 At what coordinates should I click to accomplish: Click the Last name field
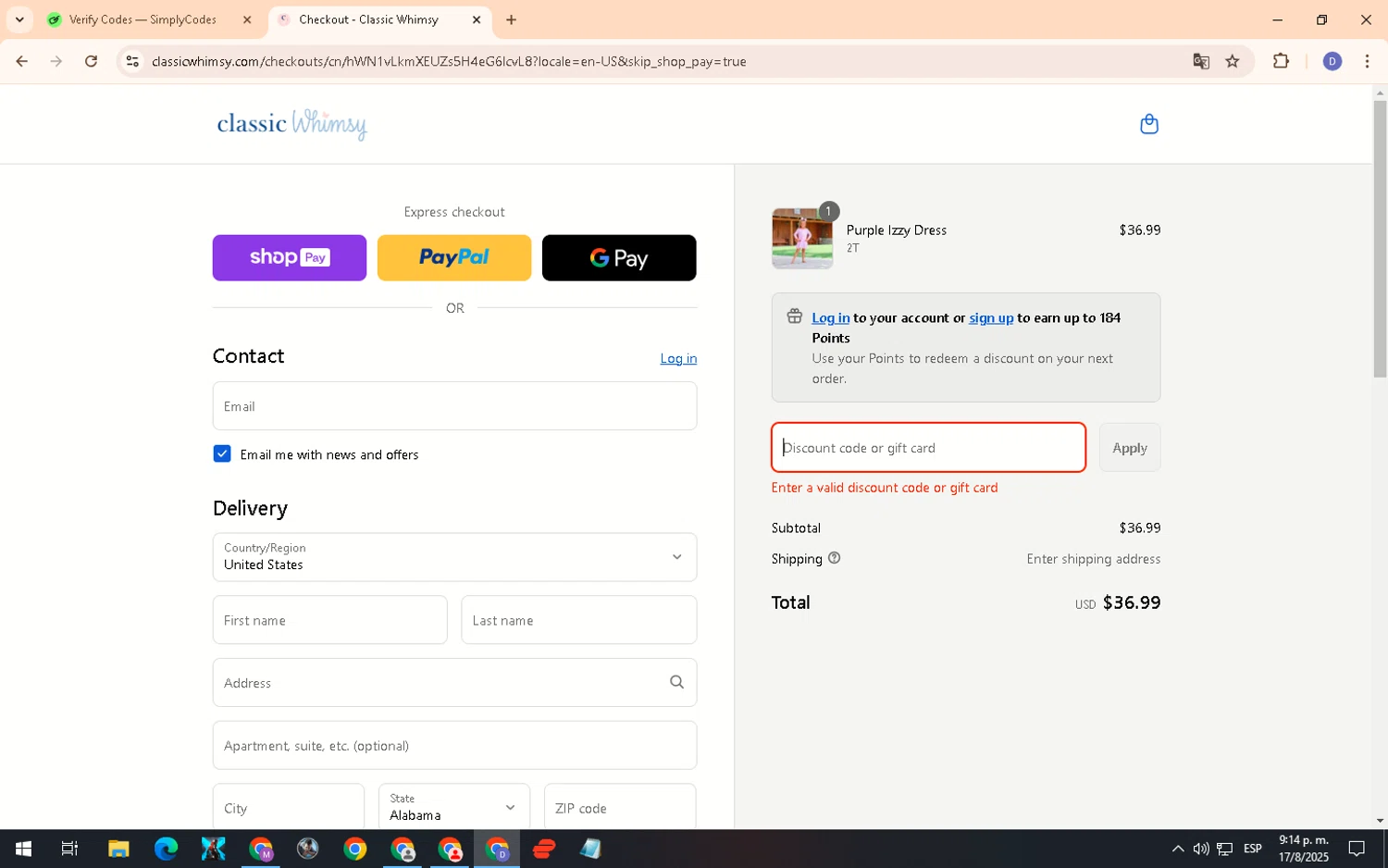tap(578, 620)
